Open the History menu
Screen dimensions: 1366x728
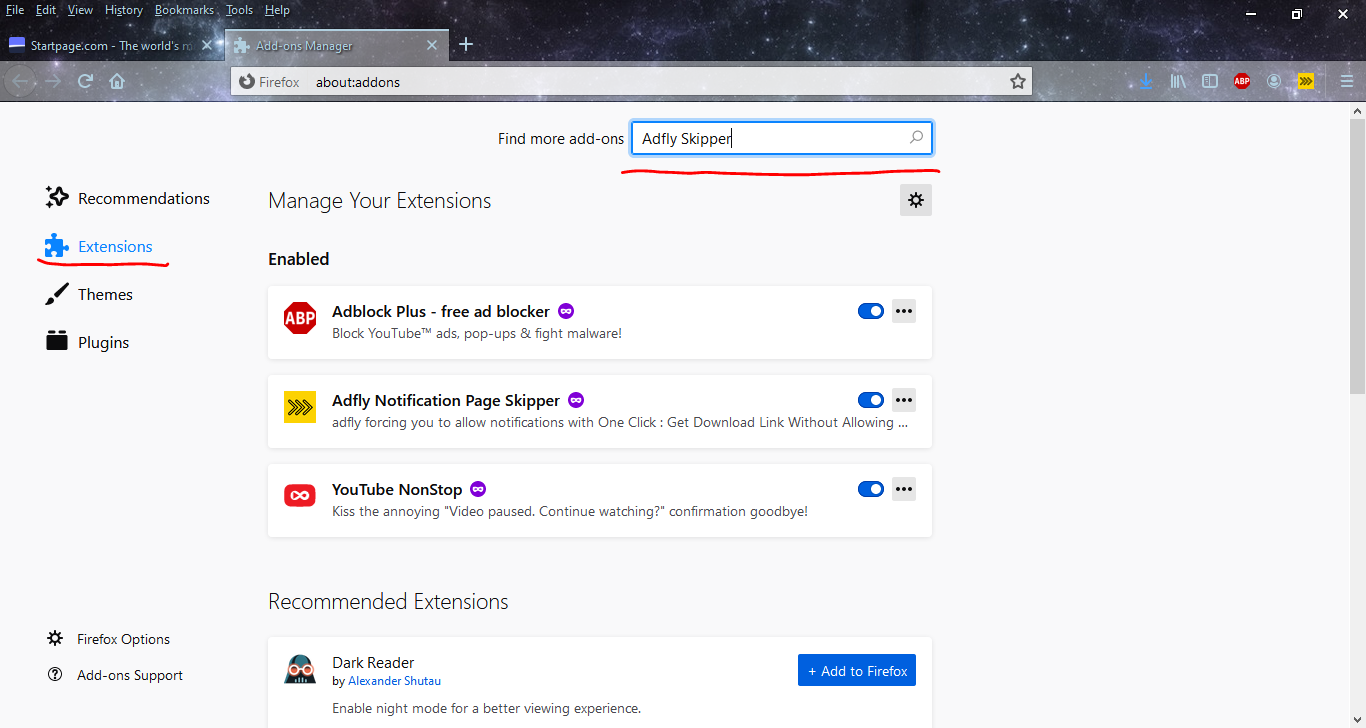124,10
